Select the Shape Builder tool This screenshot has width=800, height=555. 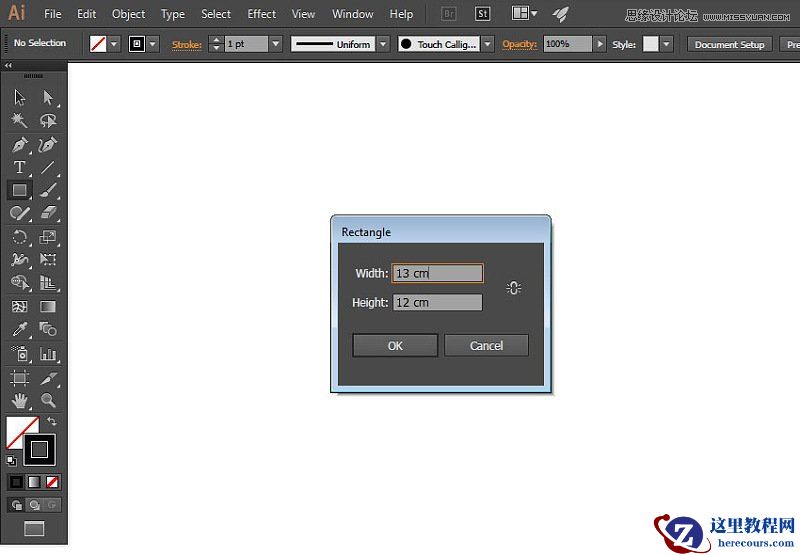pyautogui.click(x=19, y=282)
